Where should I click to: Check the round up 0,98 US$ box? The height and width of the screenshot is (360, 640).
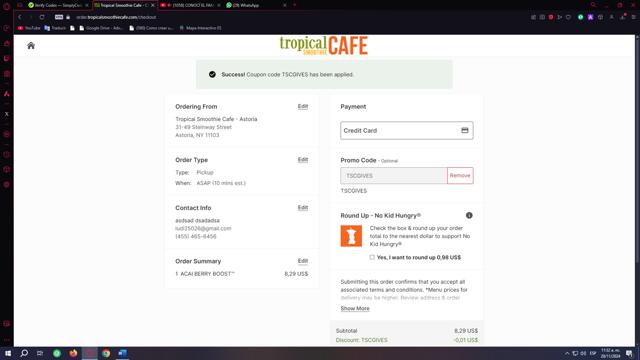tap(372, 257)
